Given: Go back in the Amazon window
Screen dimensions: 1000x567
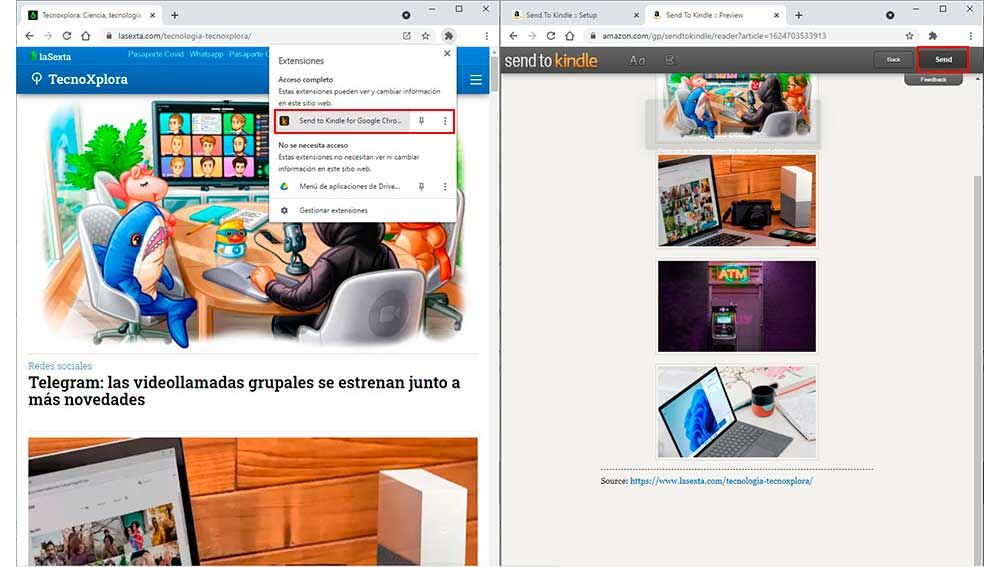Looking at the screenshot, I should (x=513, y=36).
